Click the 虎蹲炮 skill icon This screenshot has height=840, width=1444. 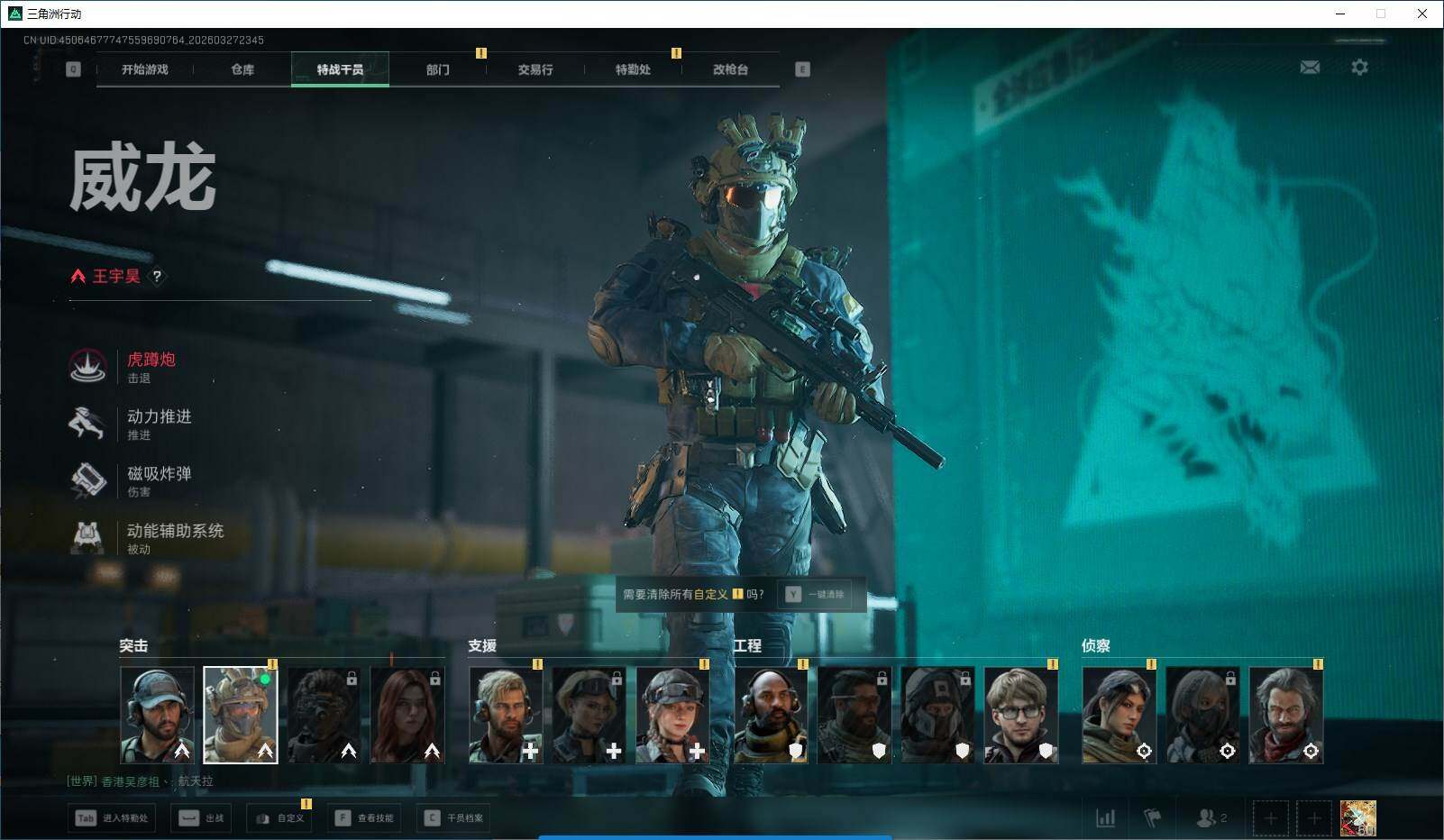tap(88, 367)
